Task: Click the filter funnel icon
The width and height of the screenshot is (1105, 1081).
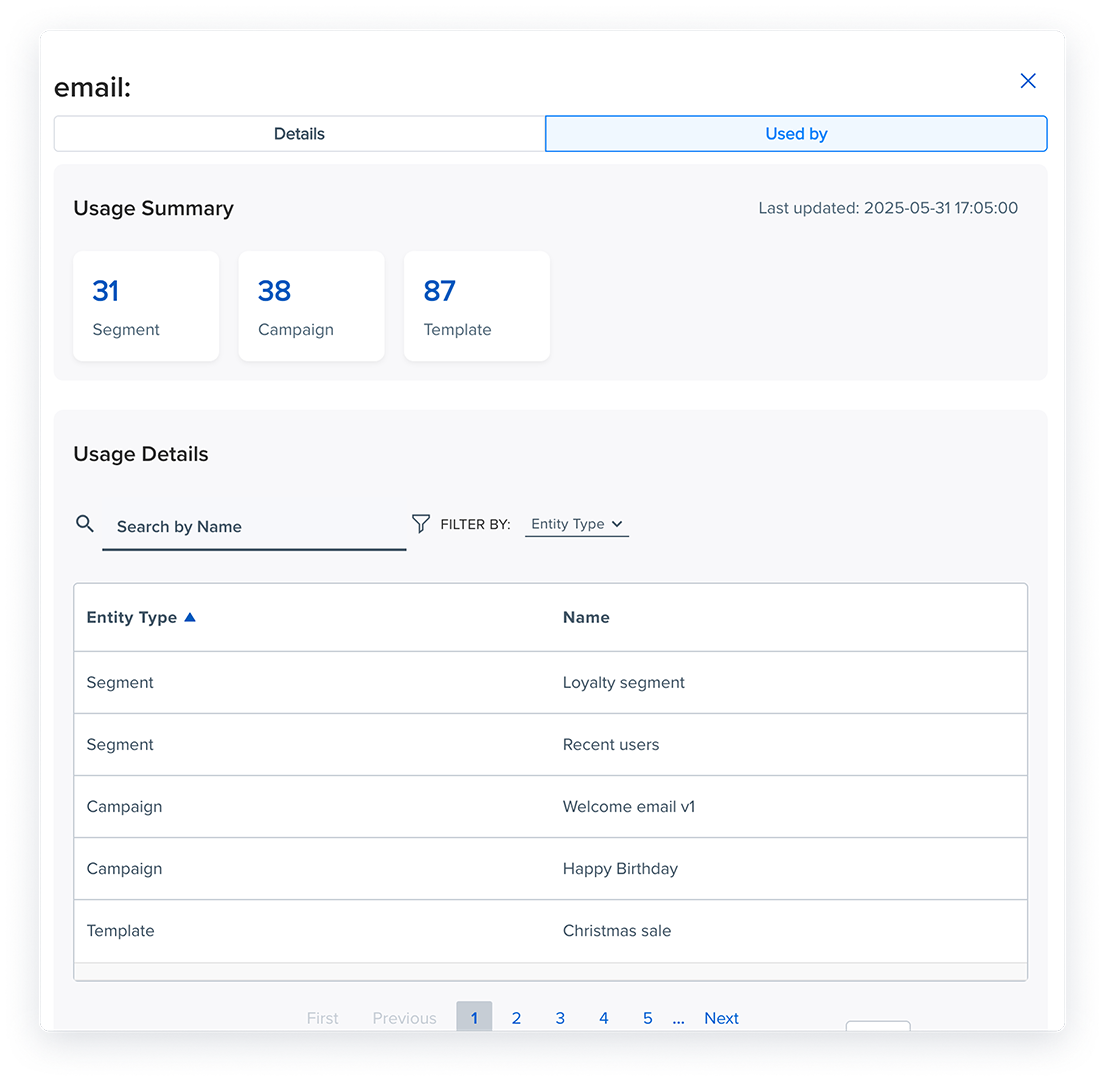Action: pos(421,523)
